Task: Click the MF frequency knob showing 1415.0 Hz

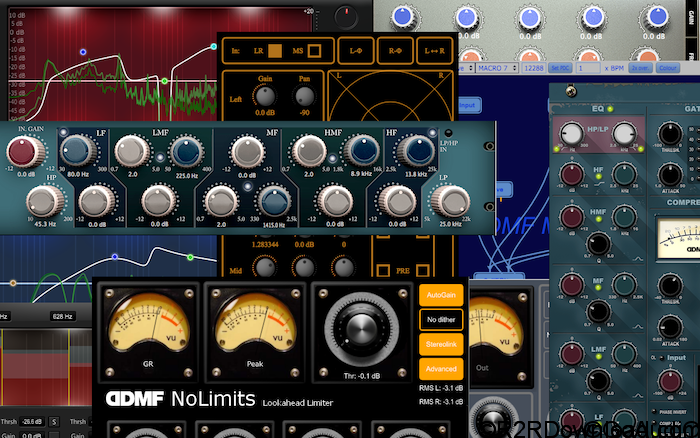Action: (275, 202)
